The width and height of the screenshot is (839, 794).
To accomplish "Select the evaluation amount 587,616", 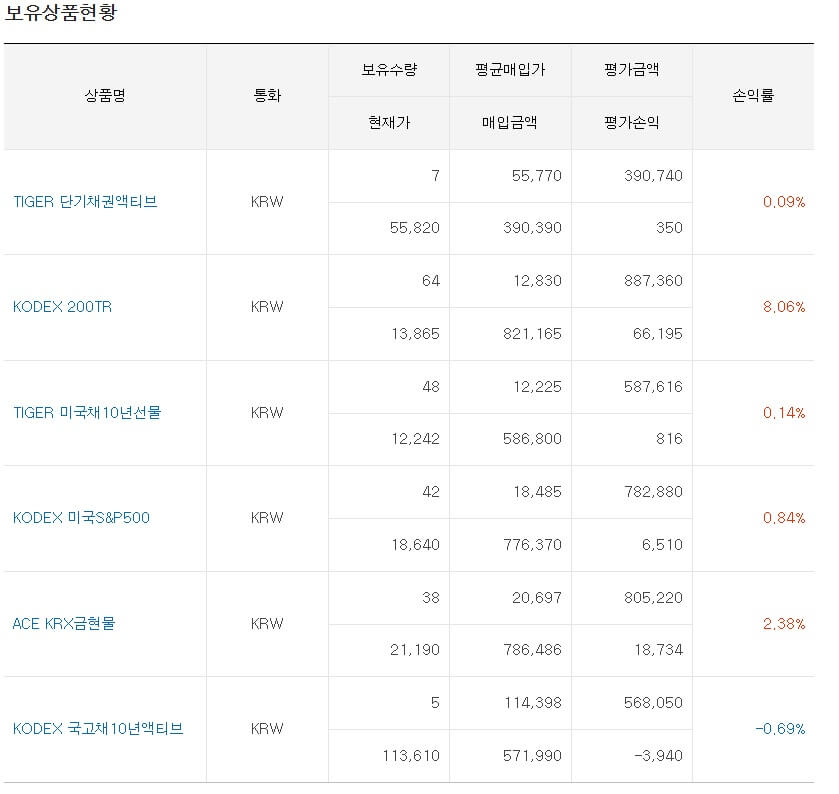I will 653,386.
